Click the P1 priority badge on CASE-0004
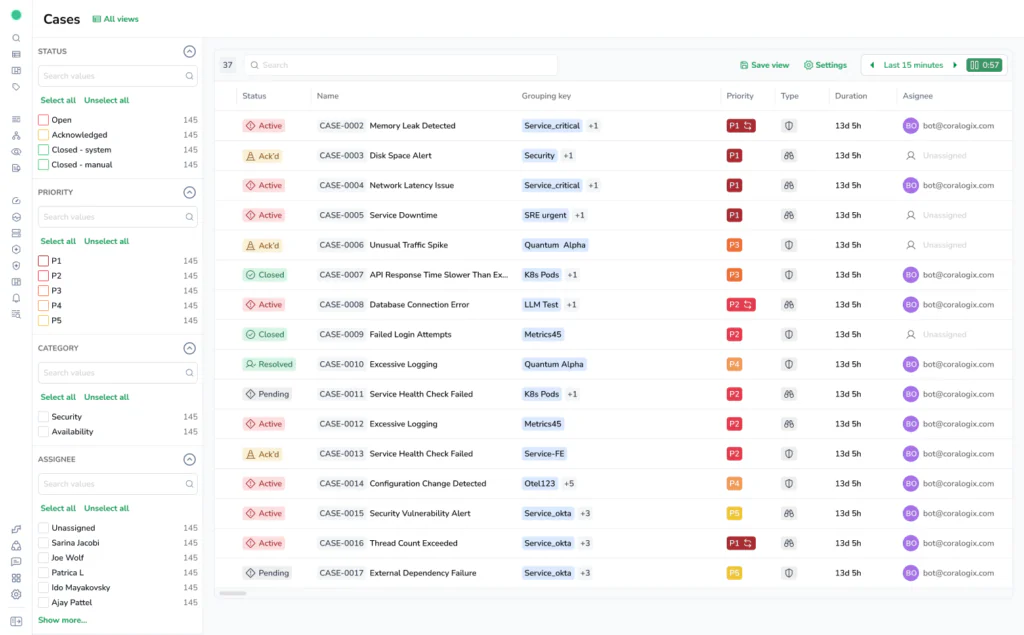The image size is (1024, 635). (x=734, y=186)
